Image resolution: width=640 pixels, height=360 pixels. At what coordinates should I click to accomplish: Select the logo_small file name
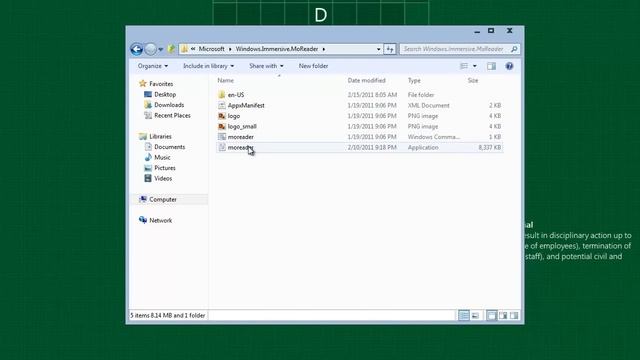coord(242,127)
